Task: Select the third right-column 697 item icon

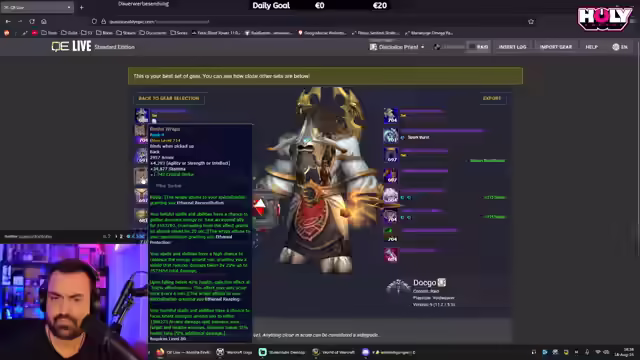Action: click(x=391, y=155)
